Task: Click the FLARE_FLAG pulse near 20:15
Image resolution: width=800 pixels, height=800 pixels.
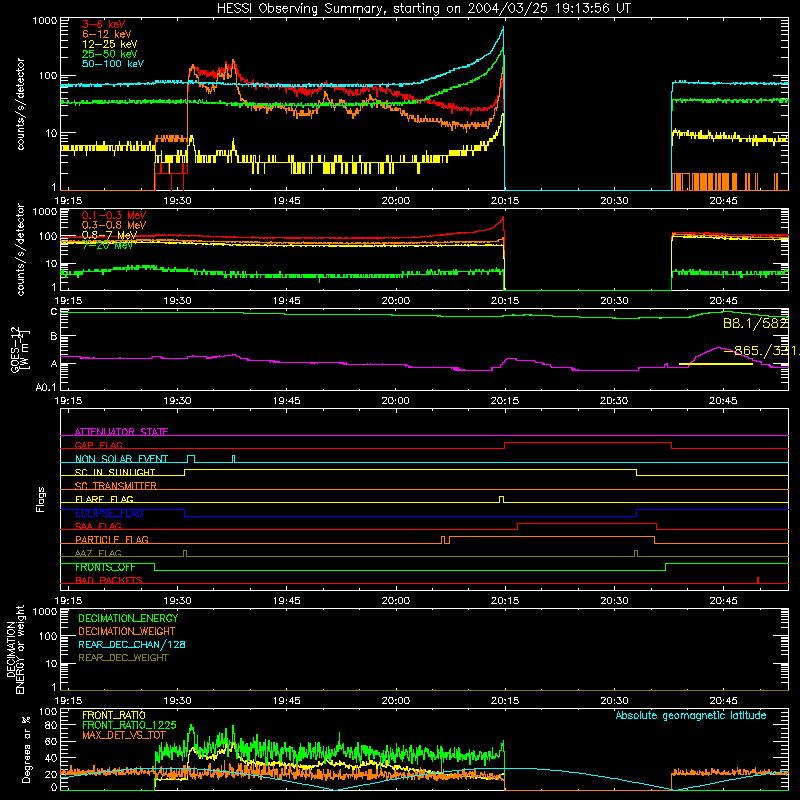Action: pos(501,499)
